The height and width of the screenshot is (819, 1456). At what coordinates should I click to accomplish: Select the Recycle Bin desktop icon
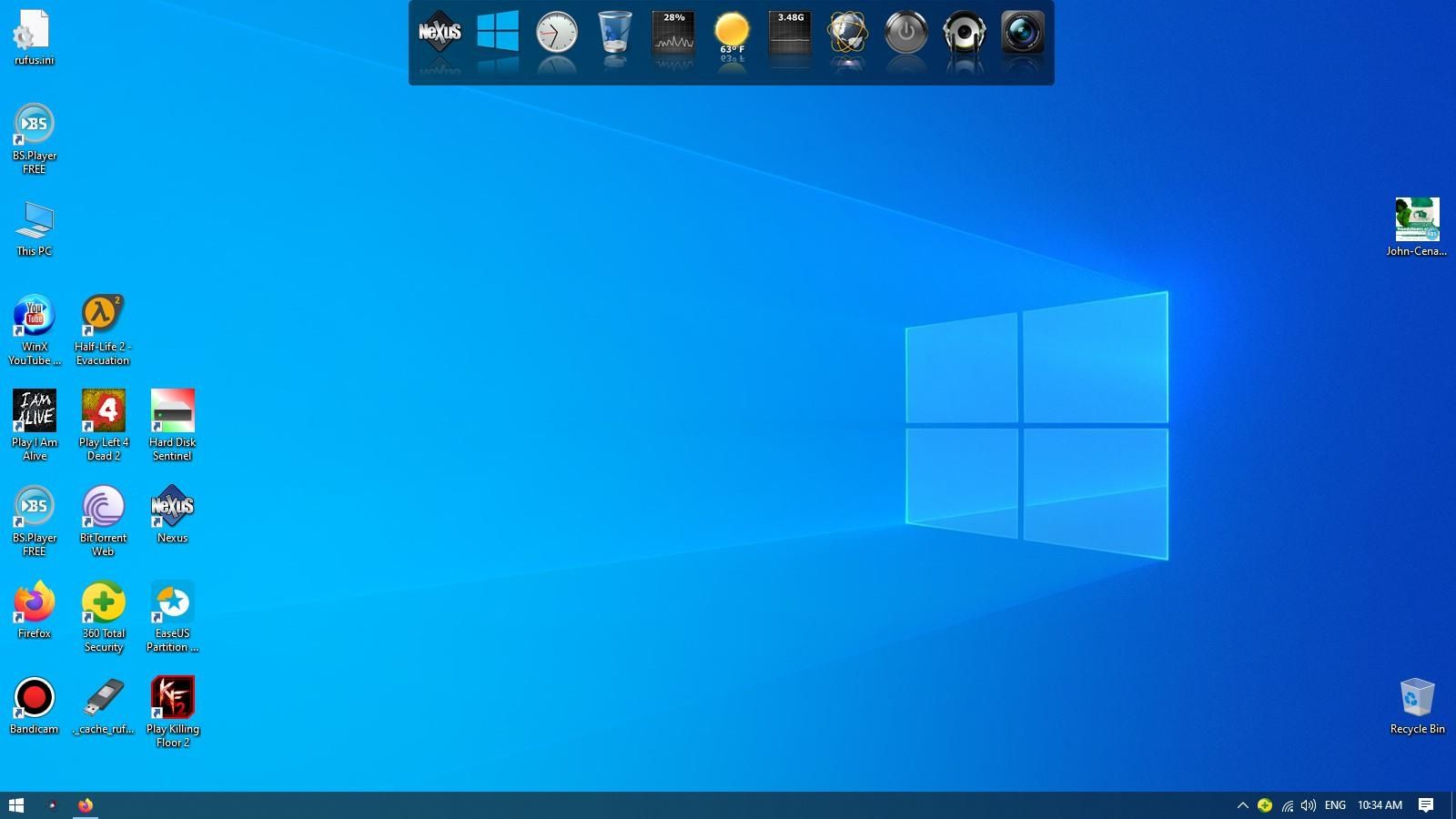coord(1417,705)
